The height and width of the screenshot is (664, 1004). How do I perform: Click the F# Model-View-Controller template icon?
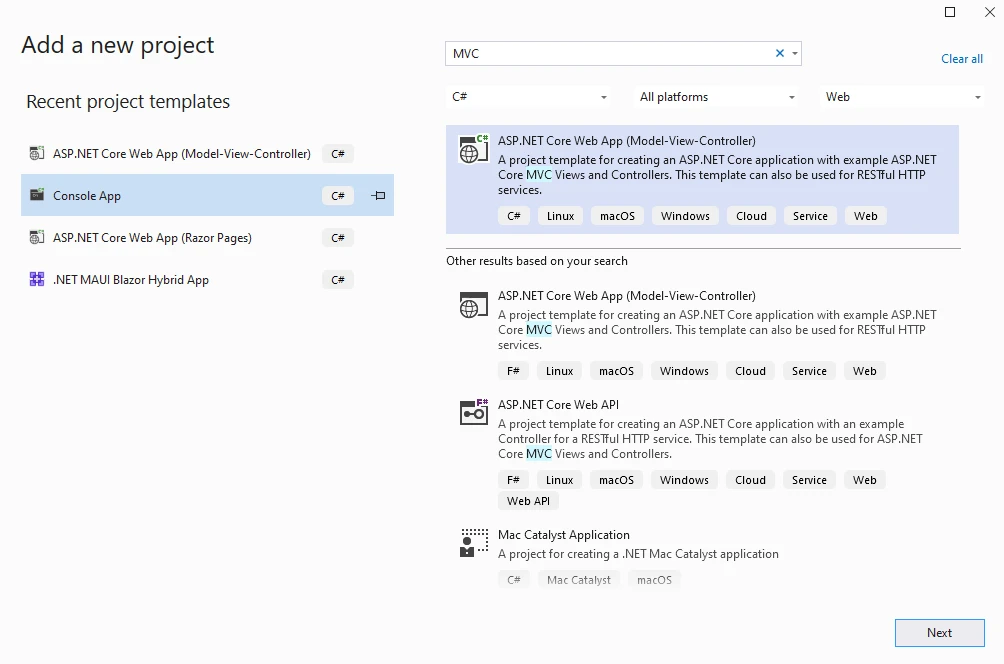(473, 304)
